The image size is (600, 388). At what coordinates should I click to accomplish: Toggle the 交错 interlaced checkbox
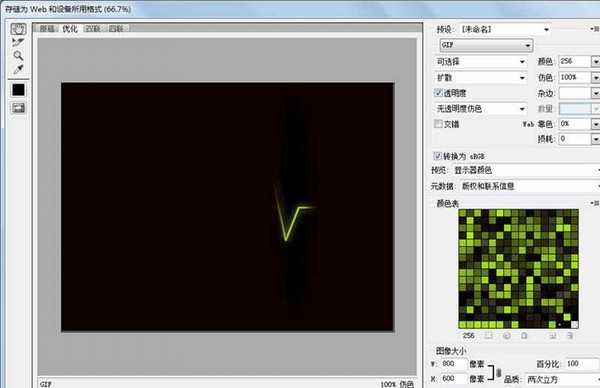tap(438, 124)
